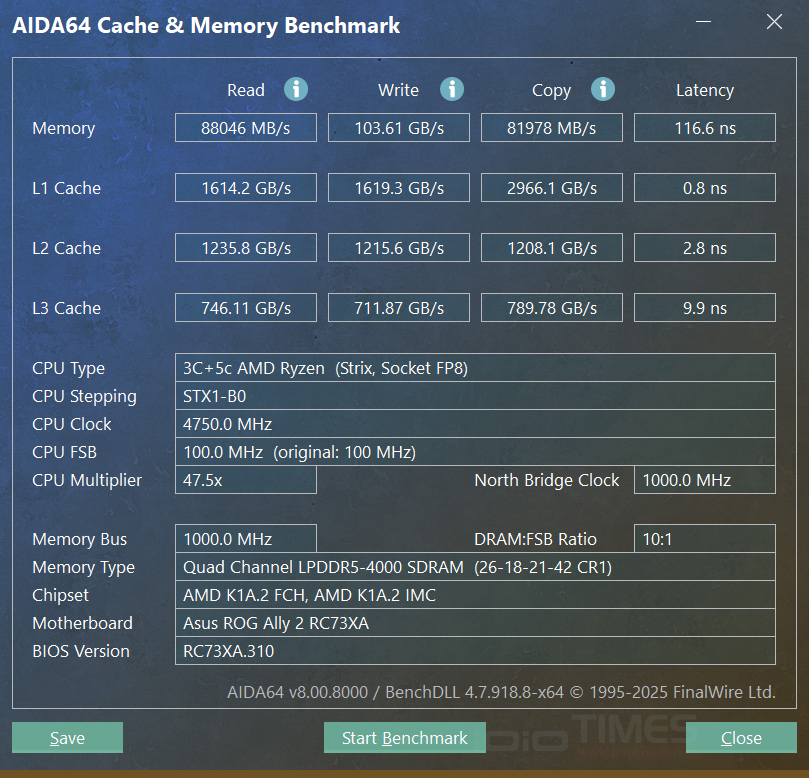Minimize the AIDA64 benchmark window
The image size is (809, 778).
click(x=703, y=22)
